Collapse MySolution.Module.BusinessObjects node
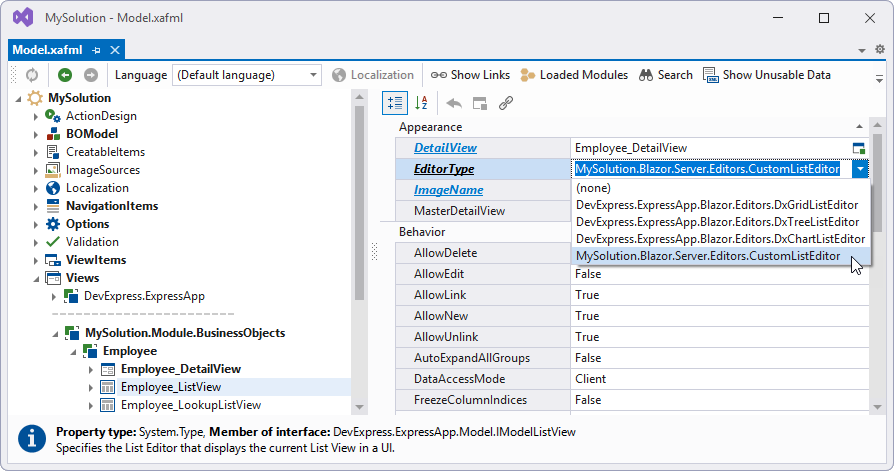Viewport: 894px width, 471px height. (x=55, y=334)
